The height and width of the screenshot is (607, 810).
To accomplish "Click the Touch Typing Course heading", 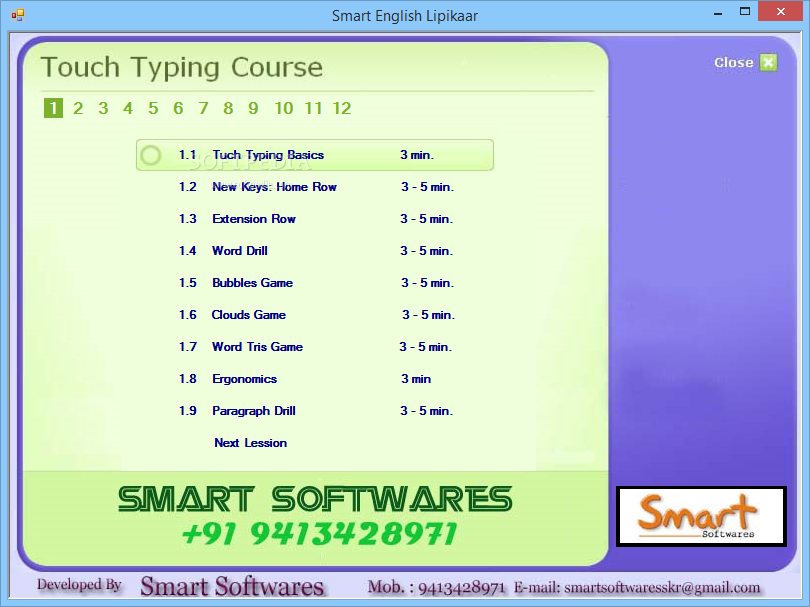I will point(182,68).
